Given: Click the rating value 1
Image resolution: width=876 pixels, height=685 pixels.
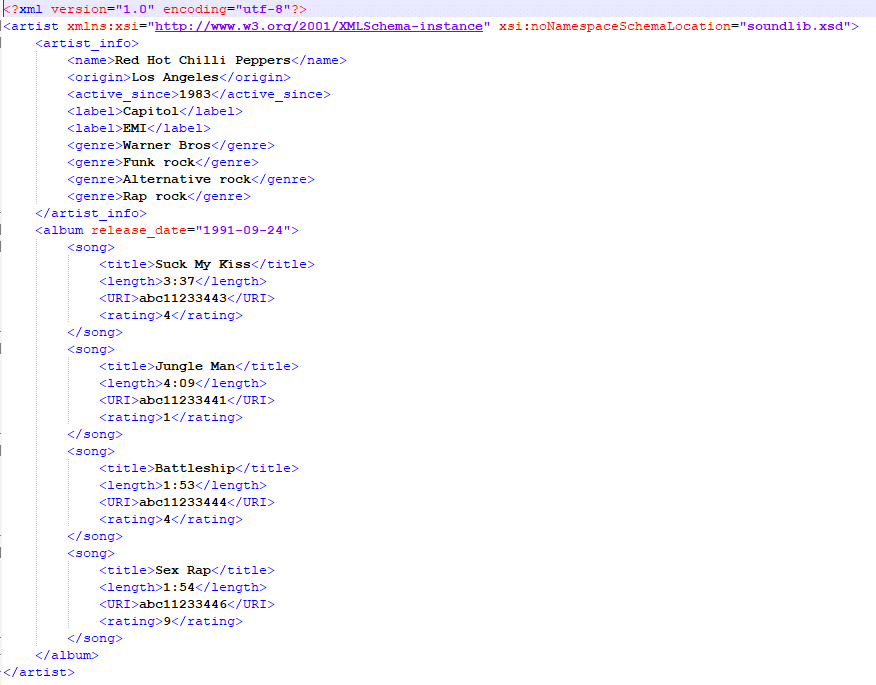Looking at the screenshot, I should [x=166, y=417].
